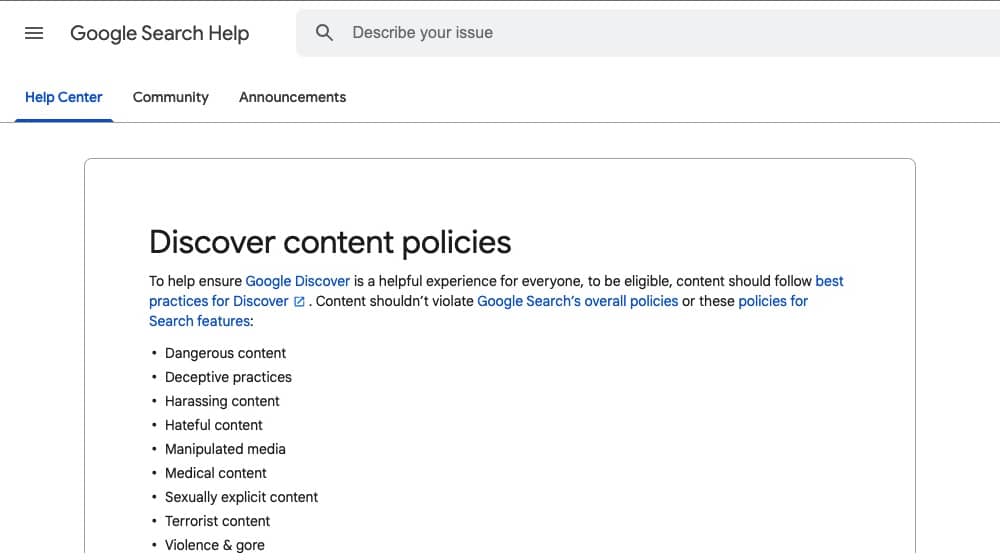
Task: Click the search magnifier icon
Action: 324,33
